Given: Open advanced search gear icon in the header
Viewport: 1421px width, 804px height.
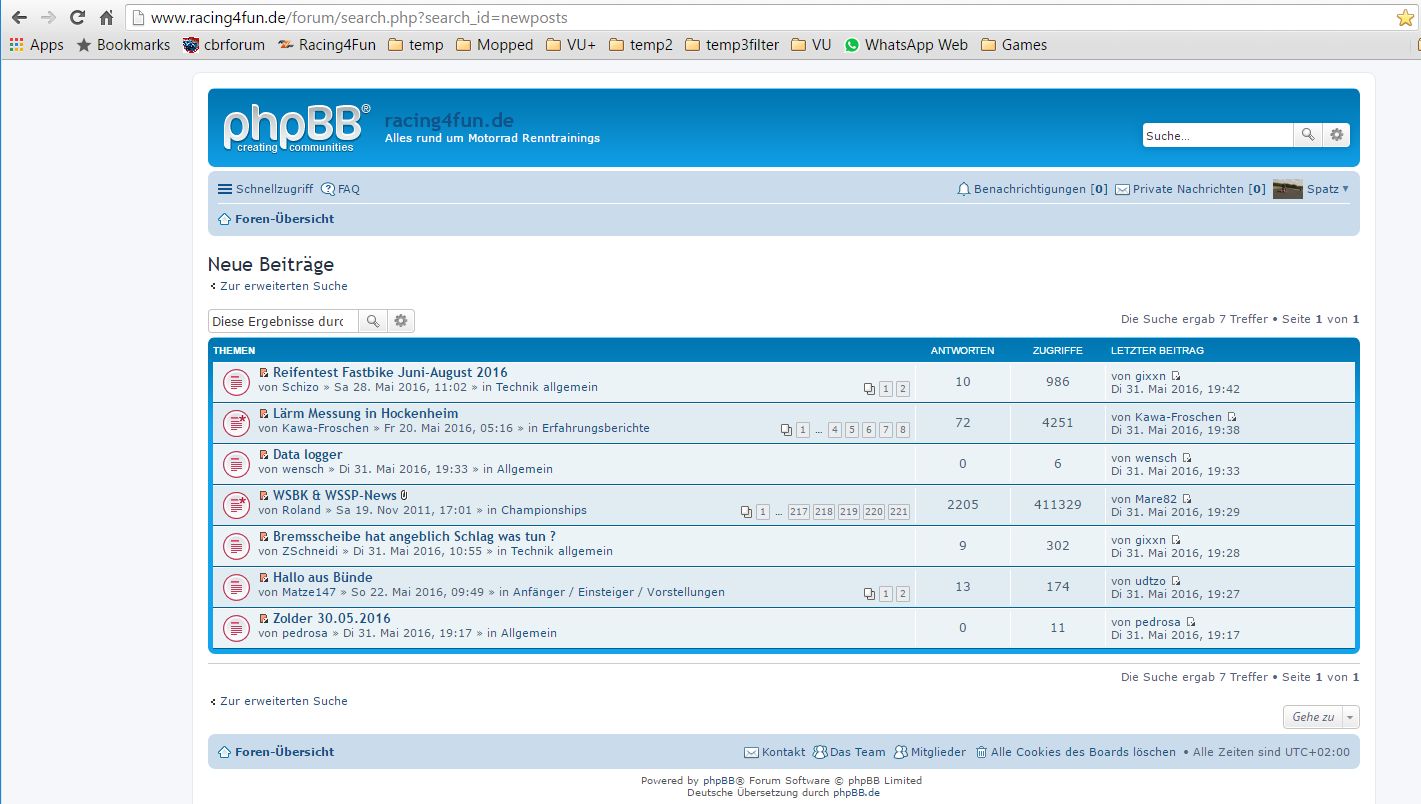Looking at the screenshot, I should [x=1336, y=135].
